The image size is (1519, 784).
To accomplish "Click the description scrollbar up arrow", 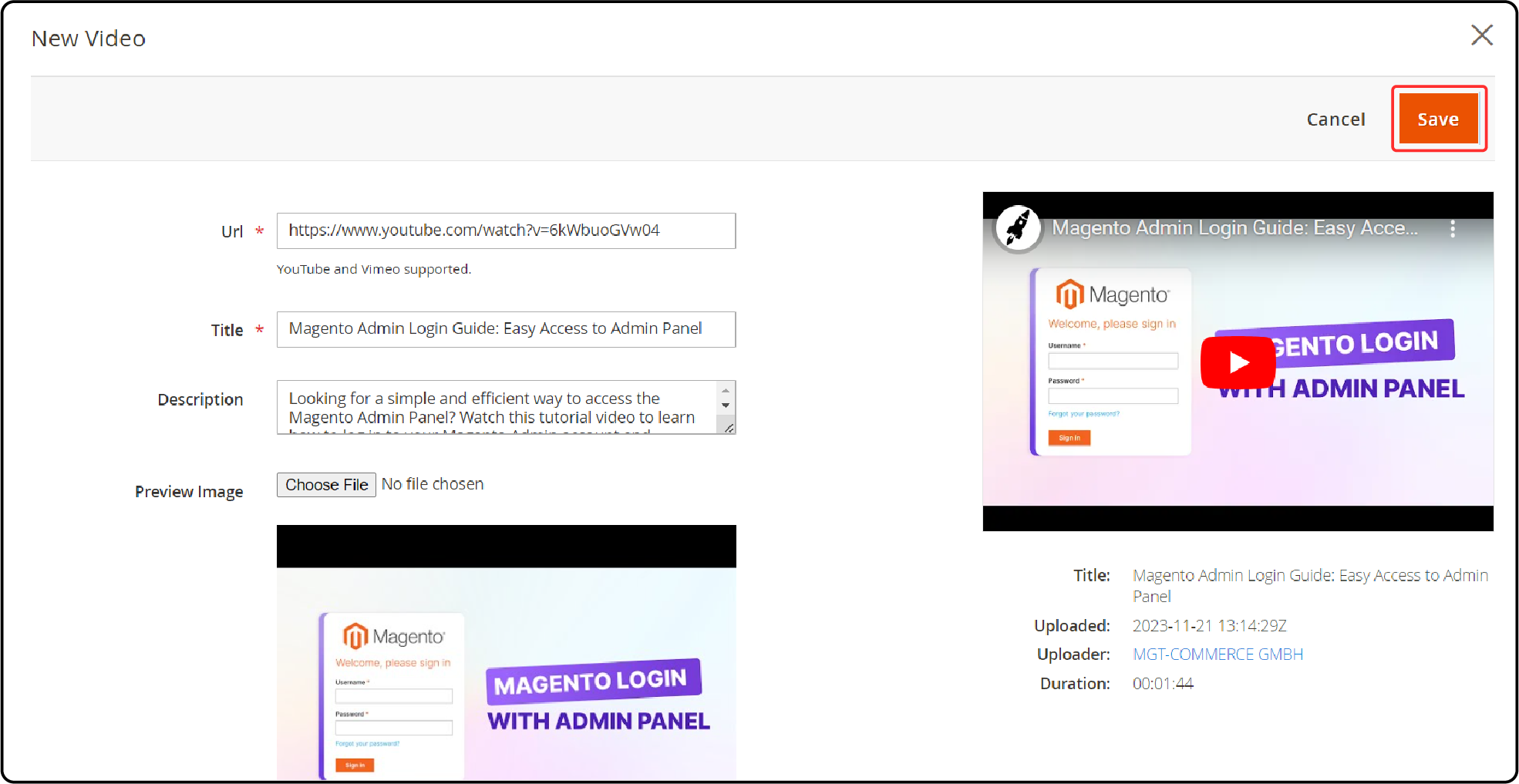I will coord(726,391).
